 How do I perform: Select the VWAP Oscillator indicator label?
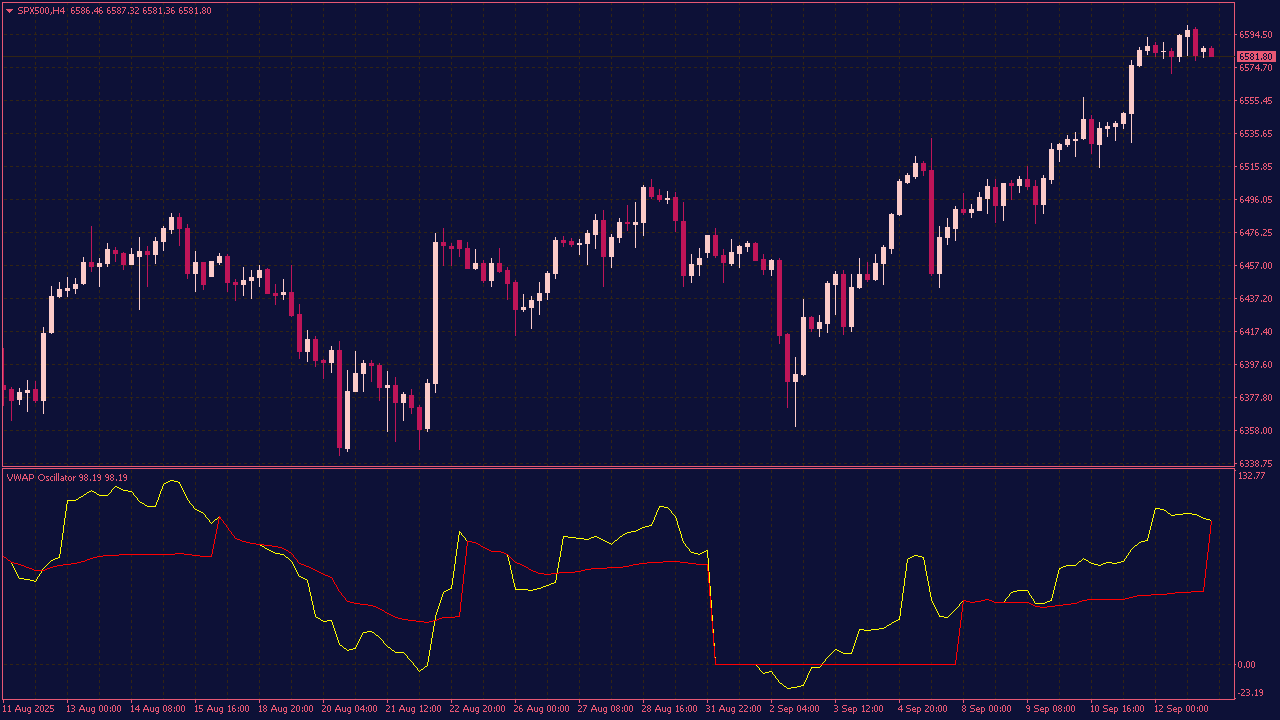(40, 478)
